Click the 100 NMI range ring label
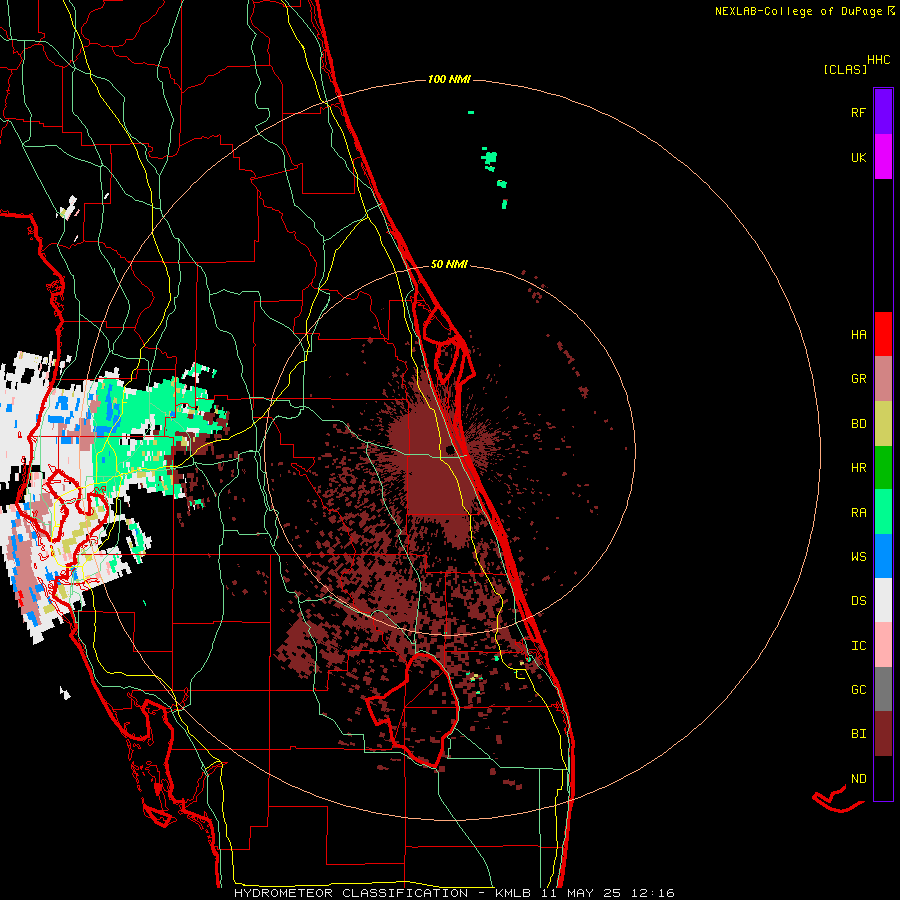 [449, 79]
